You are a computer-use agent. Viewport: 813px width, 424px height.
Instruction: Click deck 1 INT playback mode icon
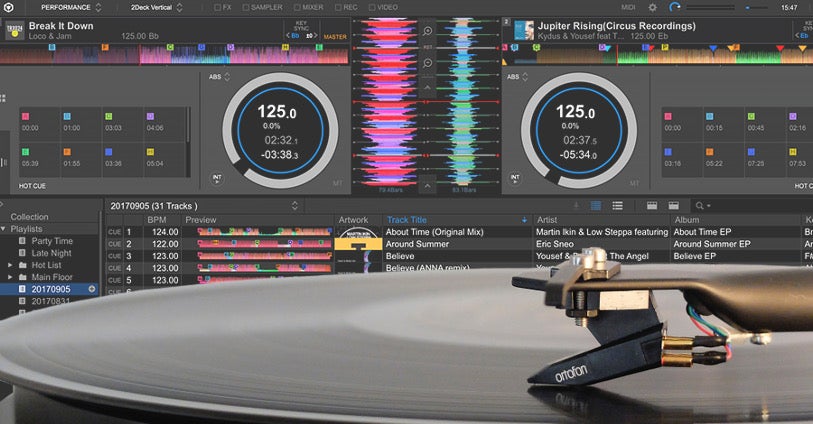pos(217,178)
